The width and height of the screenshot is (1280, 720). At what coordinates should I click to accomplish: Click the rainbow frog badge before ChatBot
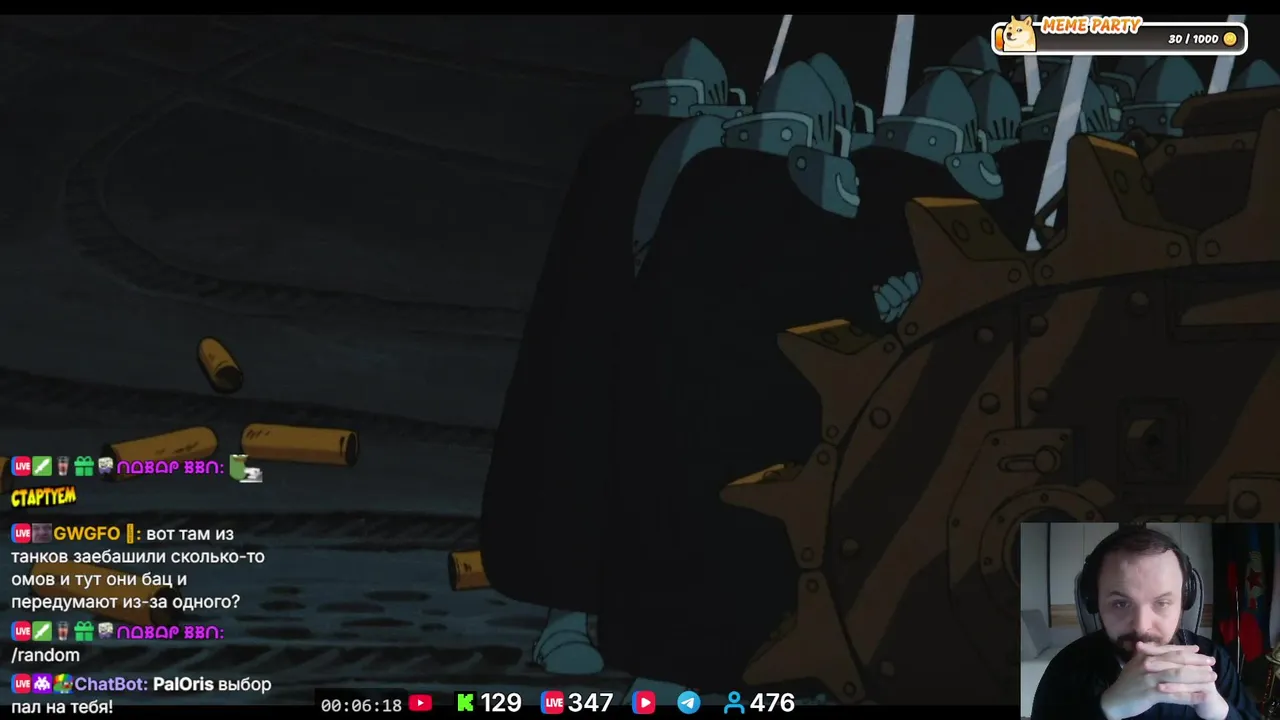(x=63, y=684)
